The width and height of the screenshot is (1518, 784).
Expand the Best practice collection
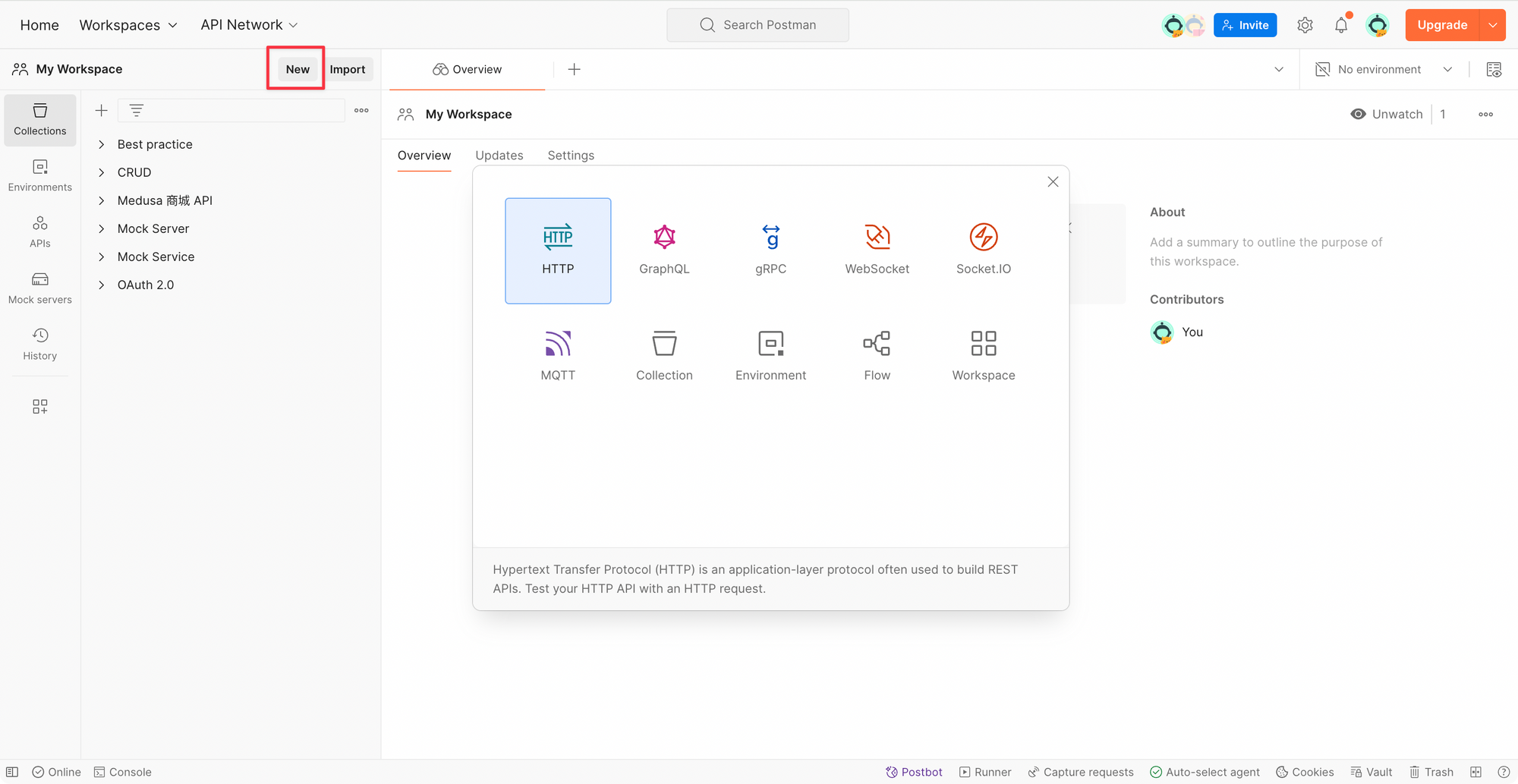[155, 144]
